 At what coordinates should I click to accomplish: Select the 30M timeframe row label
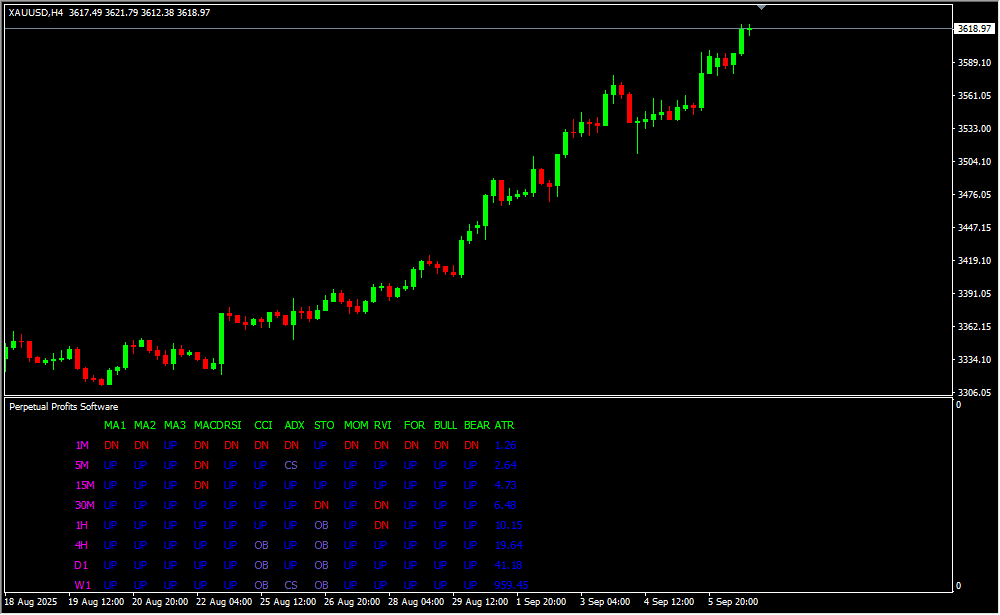point(84,506)
